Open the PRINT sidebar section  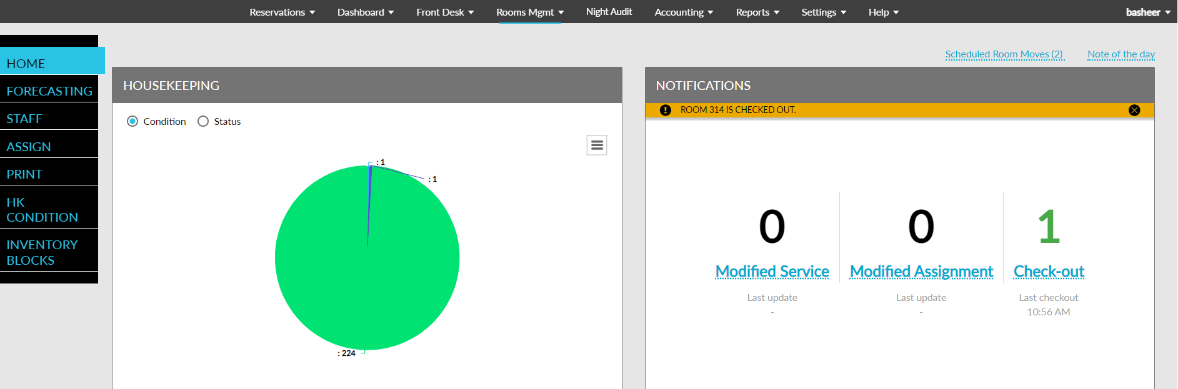coord(49,174)
